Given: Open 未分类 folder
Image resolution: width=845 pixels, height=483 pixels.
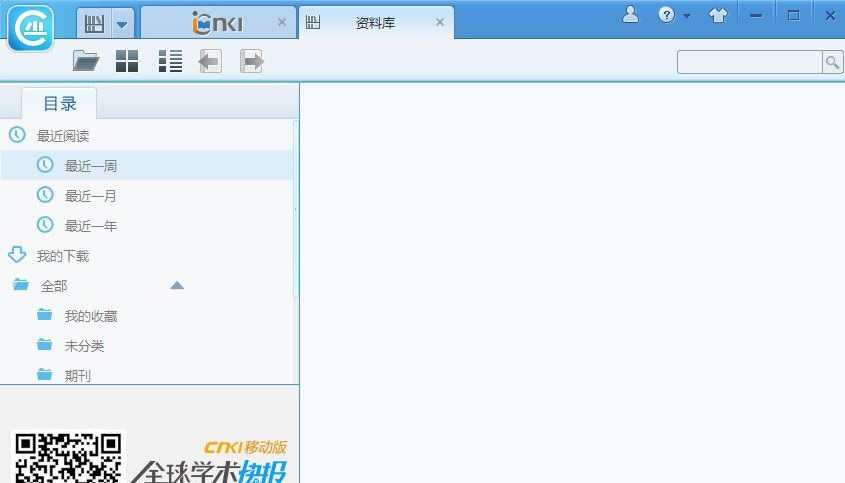Looking at the screenshot, I should pyautogui.click(x=84, y=346).
